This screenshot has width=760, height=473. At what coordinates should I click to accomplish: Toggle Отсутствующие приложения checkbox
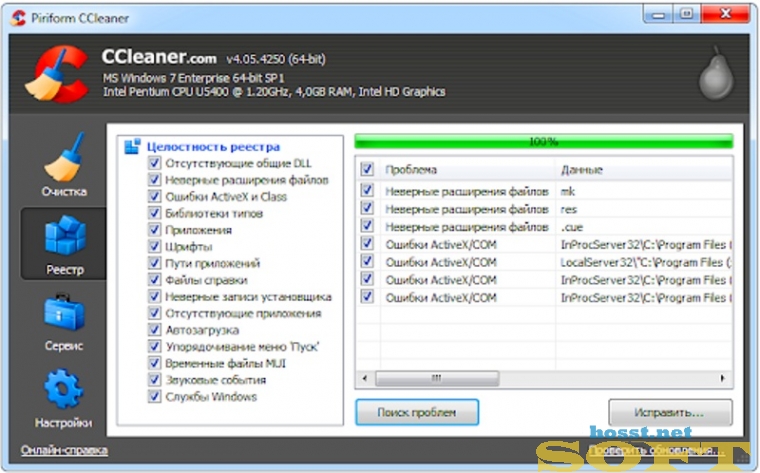tap(154, 313)
